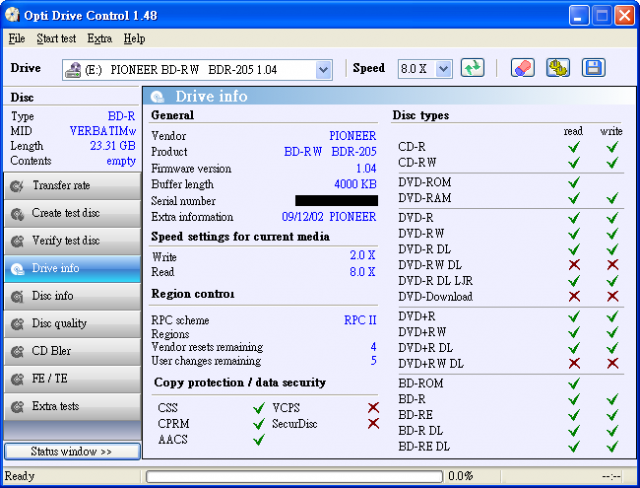Click the Ready status text

20,476
